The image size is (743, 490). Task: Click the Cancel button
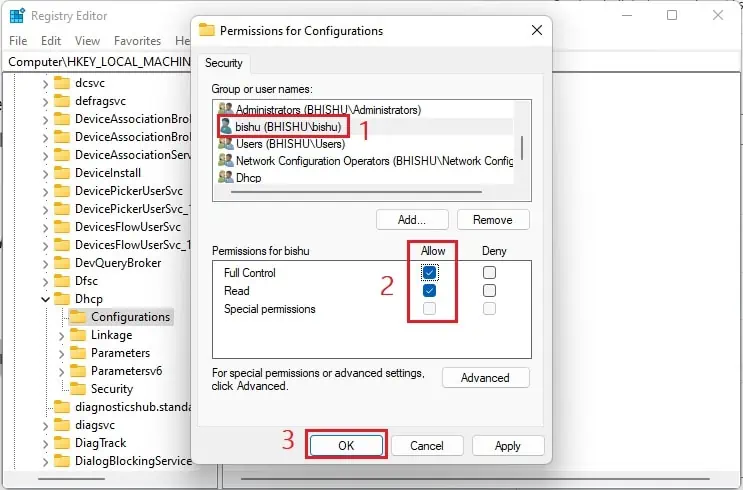pyautogui.click(x=427, y=445)
